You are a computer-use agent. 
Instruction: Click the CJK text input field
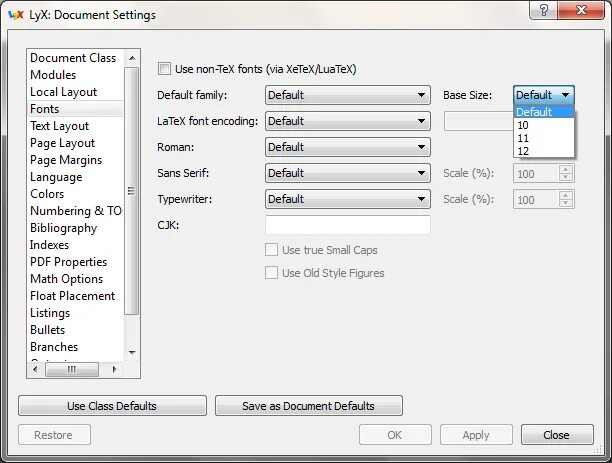point(347,225)
